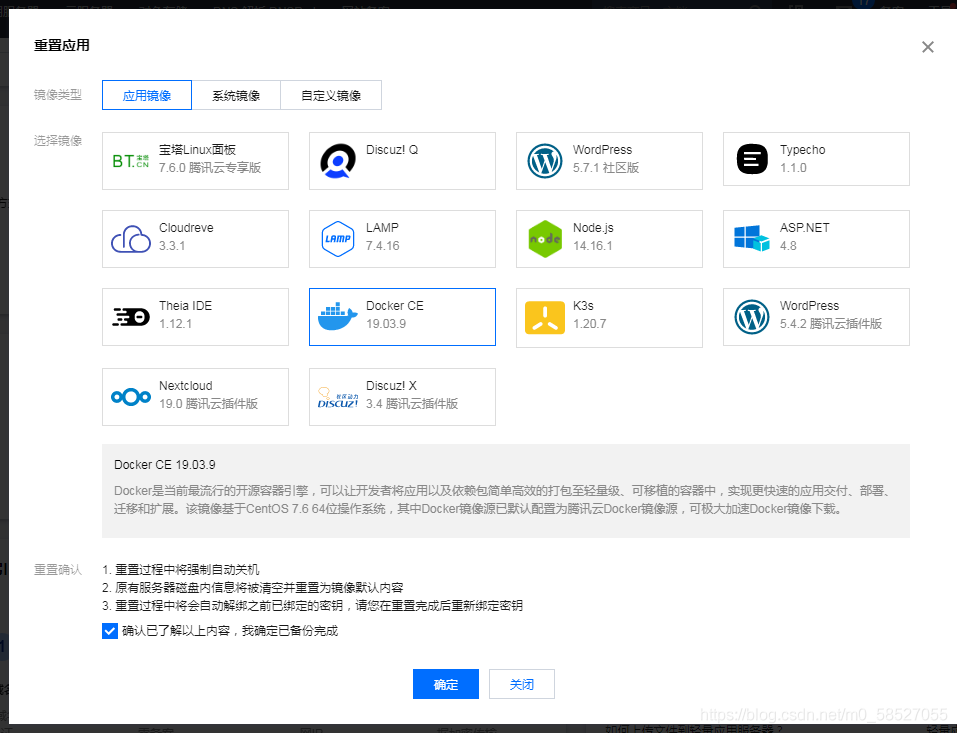The image size is (957, 733).
Task: Pick the Cloudreve 3.3.1 image
Action: [195, 239]
